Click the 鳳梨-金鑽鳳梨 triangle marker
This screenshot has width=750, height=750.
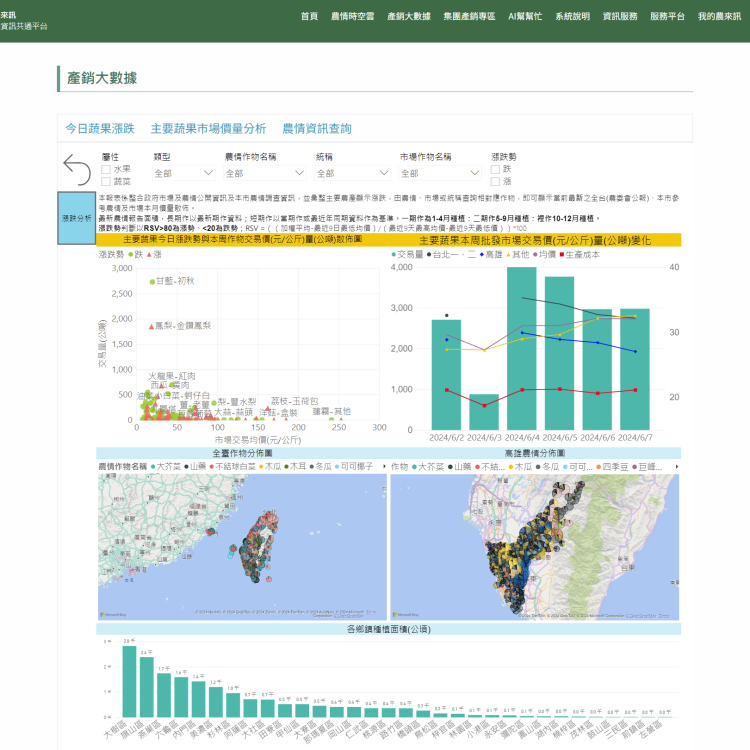coord(149,326)
